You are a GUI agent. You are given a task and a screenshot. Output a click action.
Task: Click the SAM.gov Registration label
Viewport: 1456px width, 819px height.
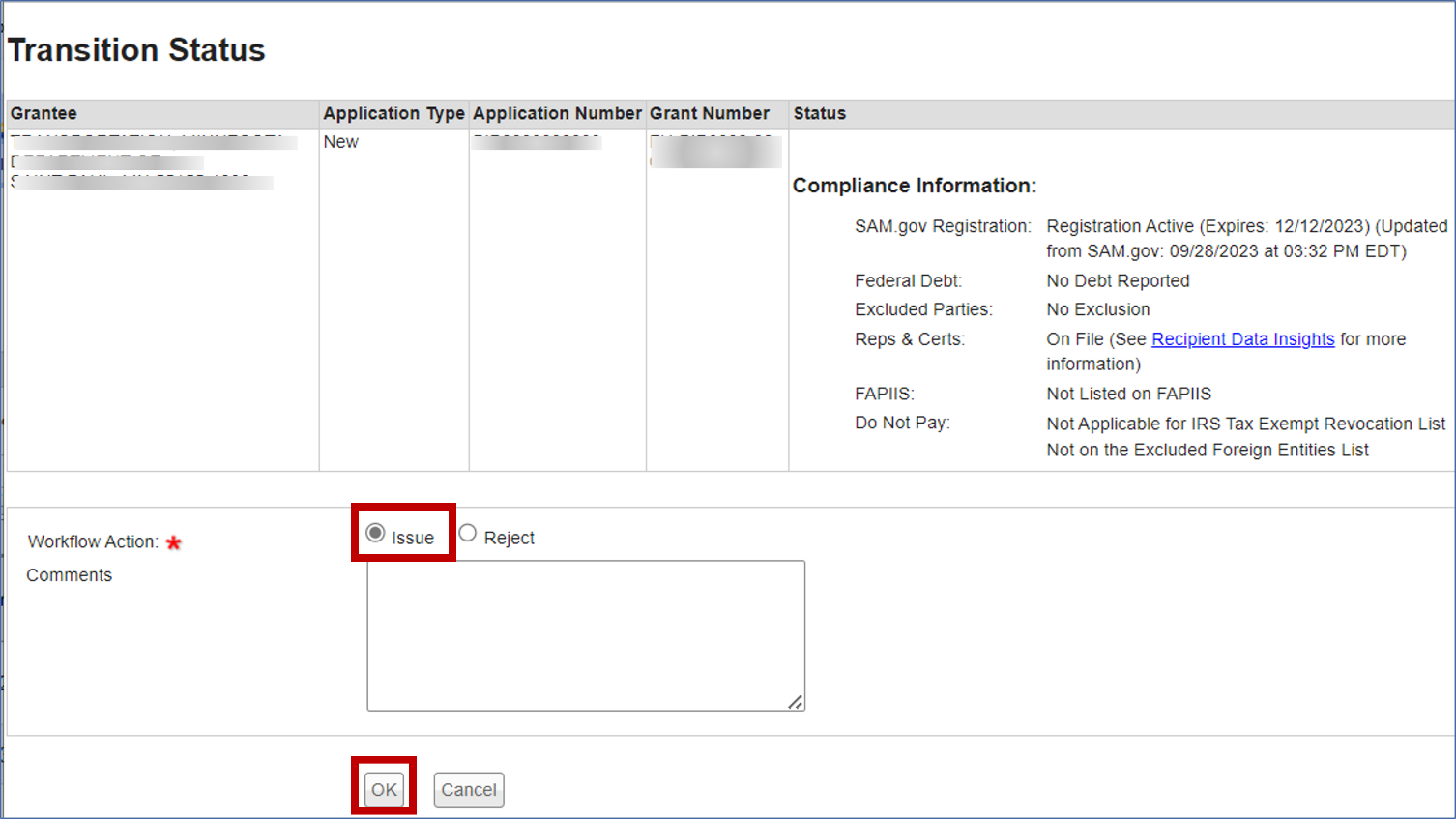942,226
